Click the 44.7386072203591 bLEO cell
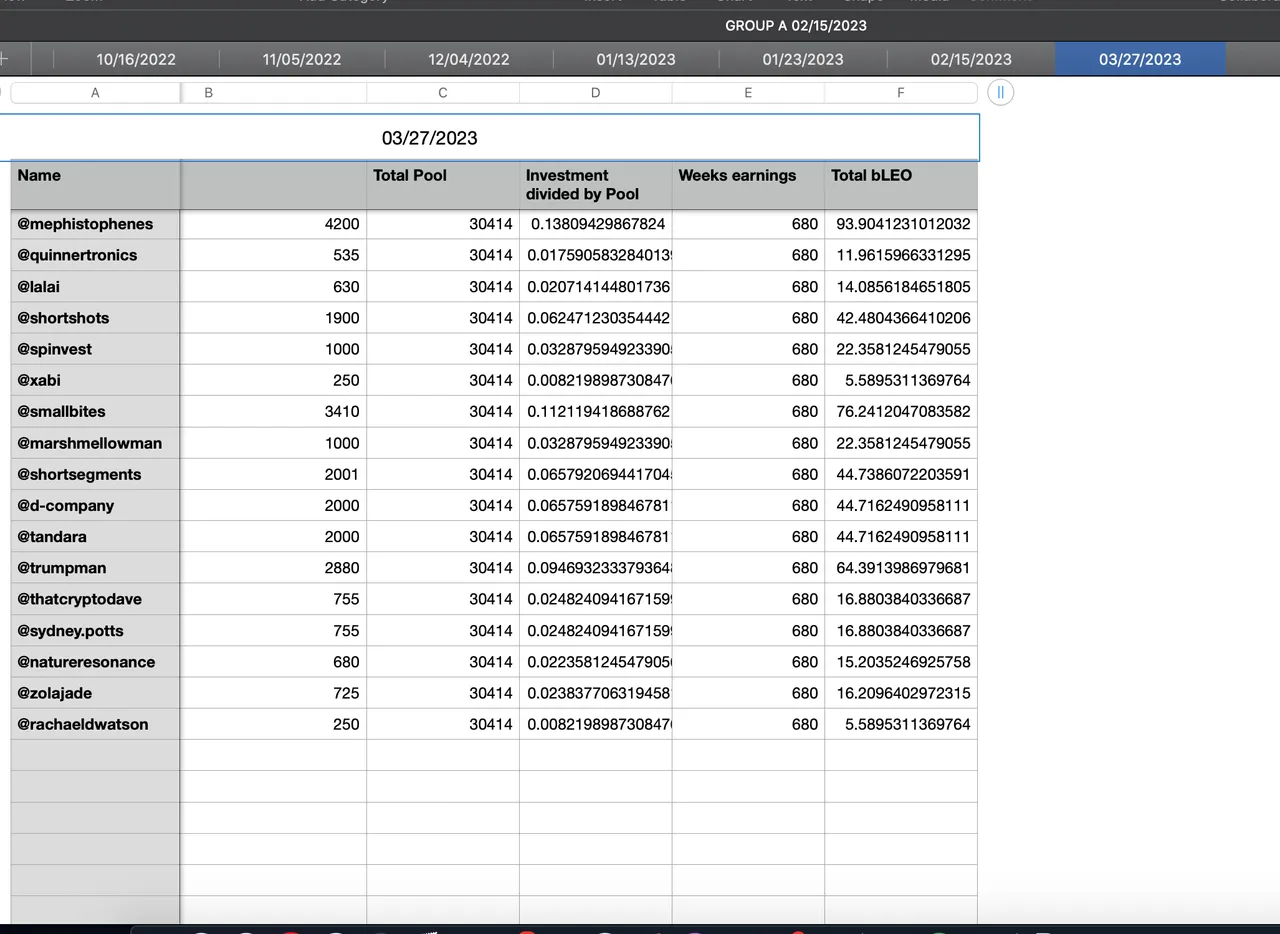 pos(901,474)
